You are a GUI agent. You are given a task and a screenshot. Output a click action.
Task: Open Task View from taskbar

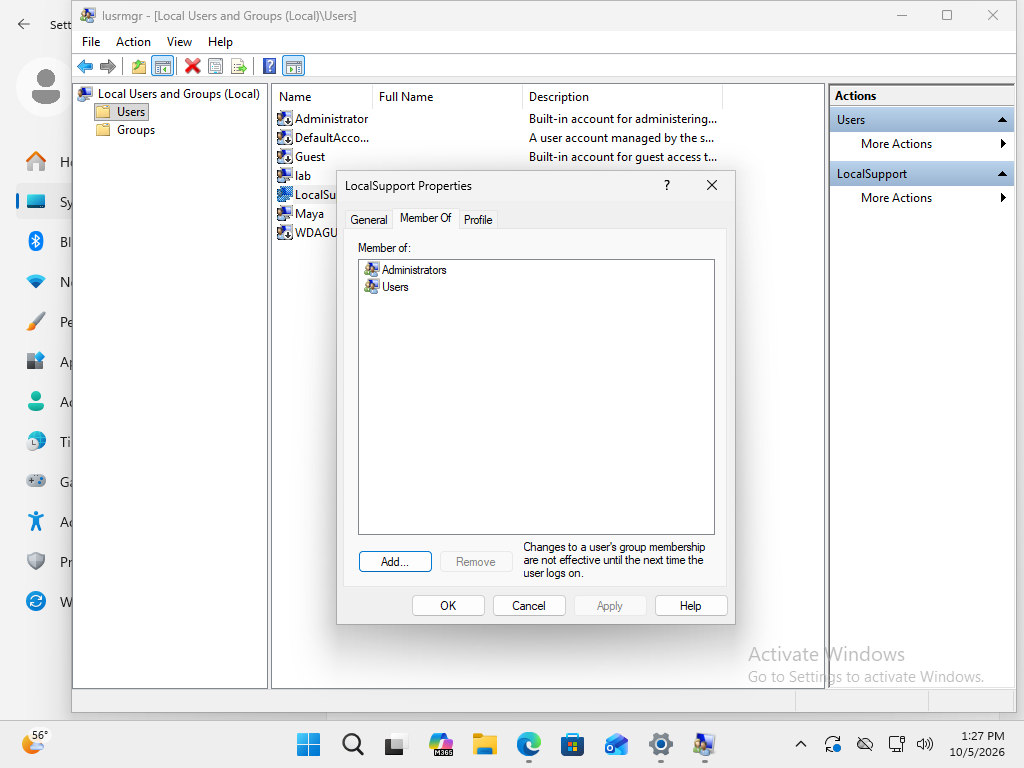point(396,744)
